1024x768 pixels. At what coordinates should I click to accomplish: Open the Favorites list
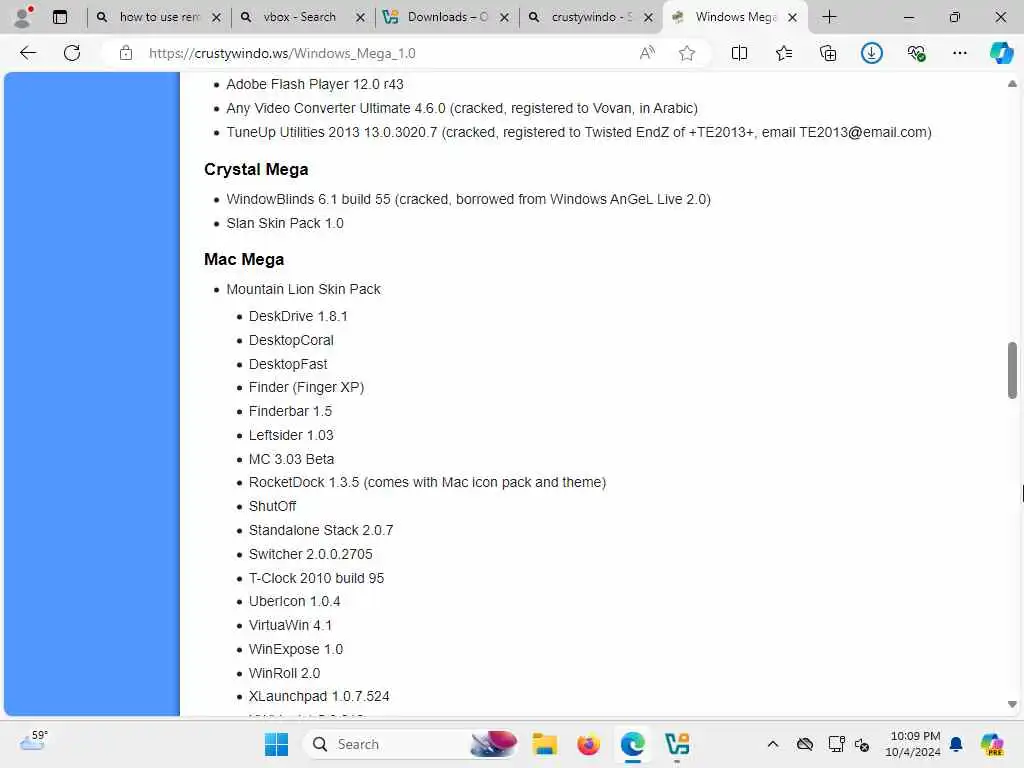(x=784, y=53)
